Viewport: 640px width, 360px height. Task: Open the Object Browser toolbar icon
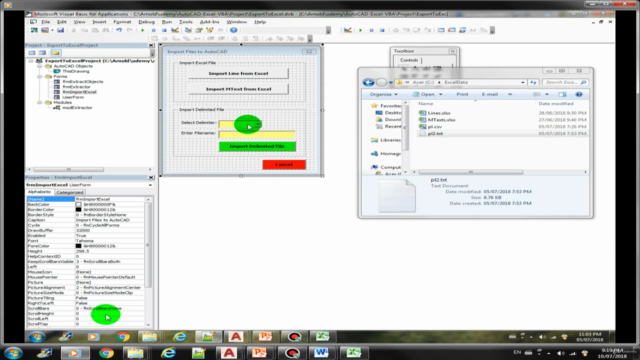click(x=210, y=30)
